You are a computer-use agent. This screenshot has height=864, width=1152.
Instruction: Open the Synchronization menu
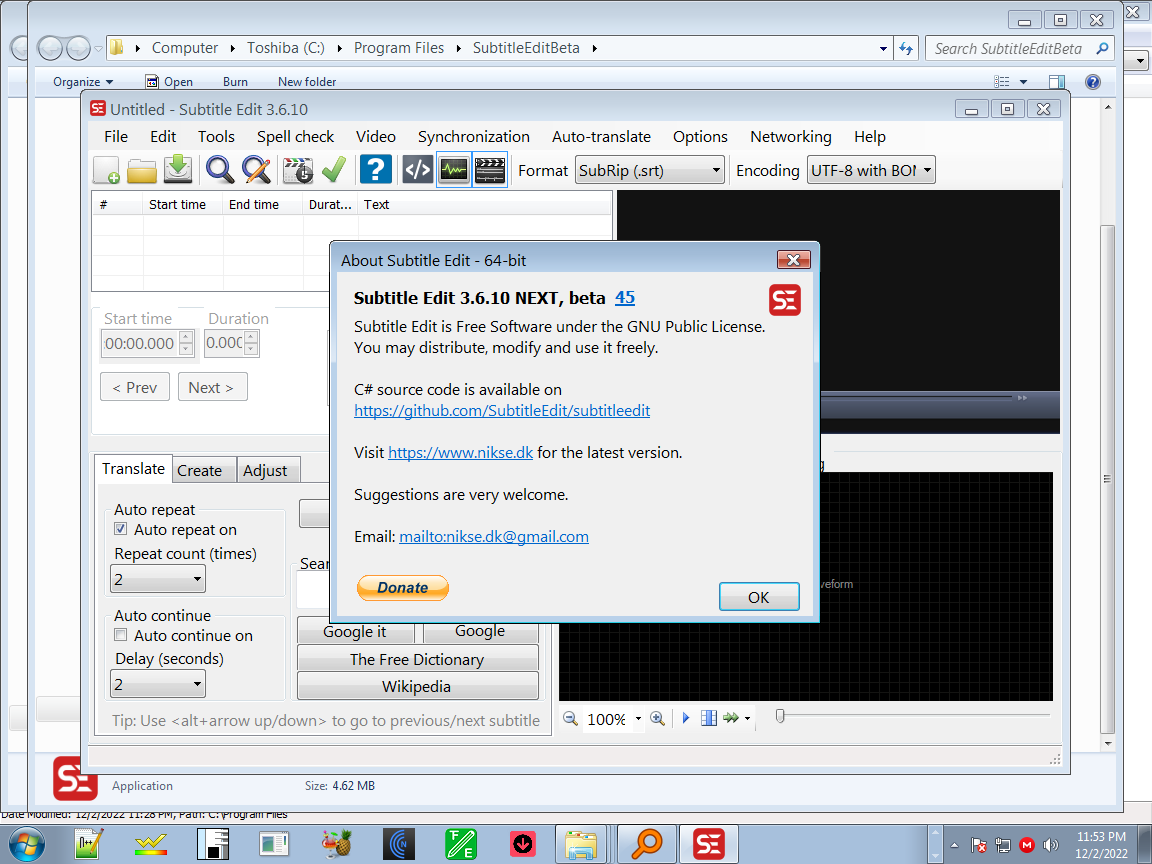tap(474, 137)
